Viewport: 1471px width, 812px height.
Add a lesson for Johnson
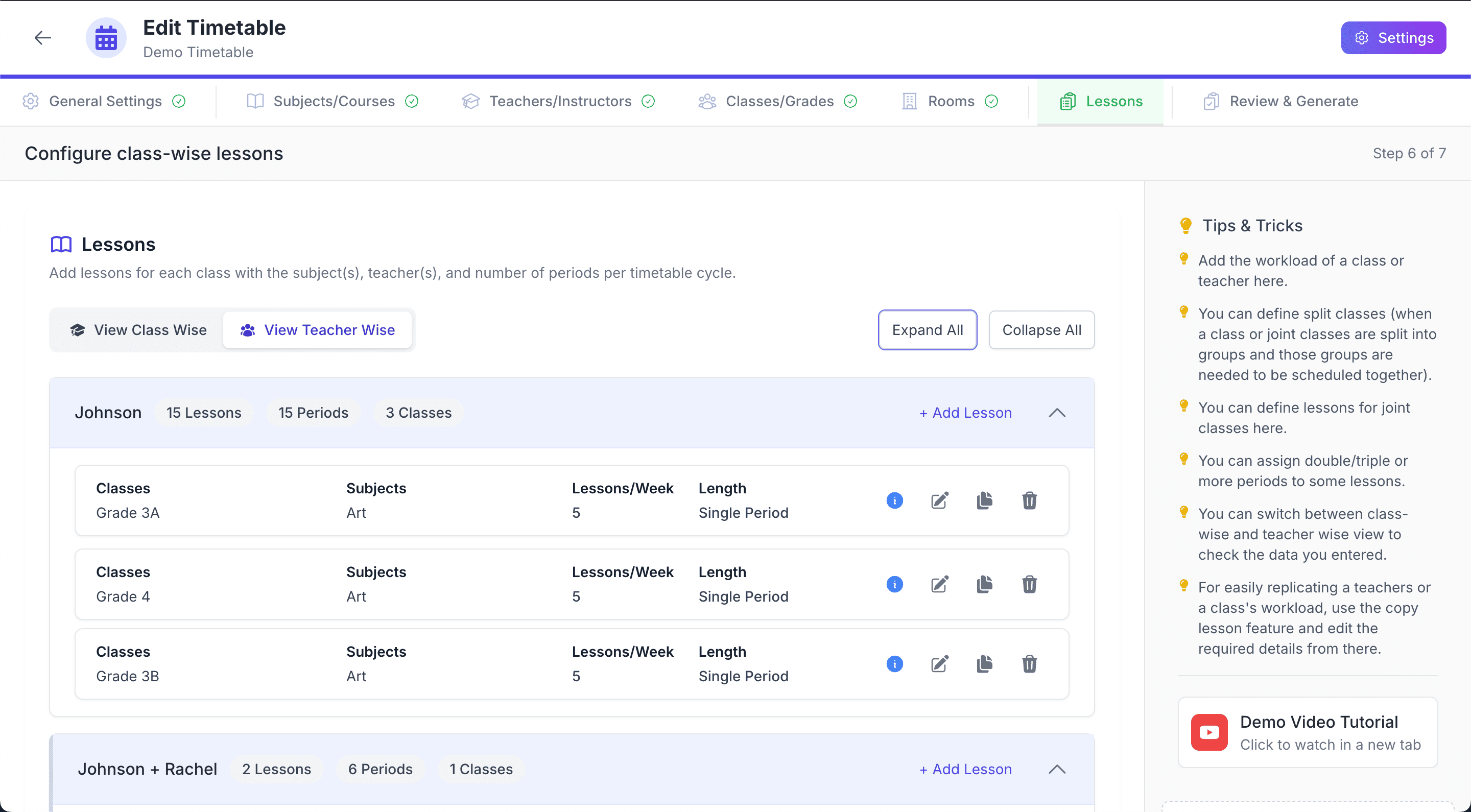966,413
